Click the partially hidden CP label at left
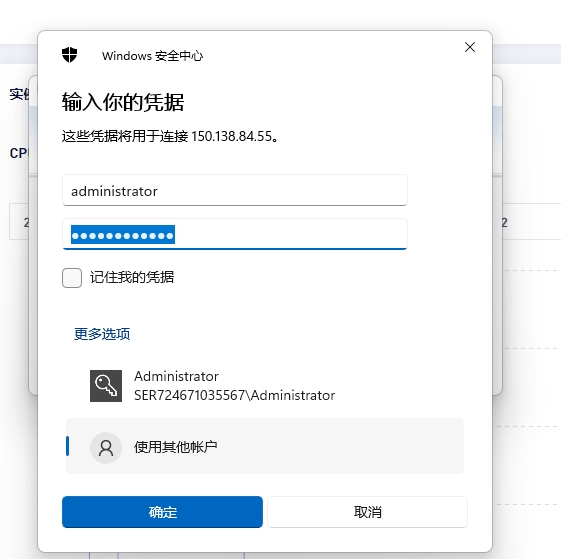Viewport: 561px width, 559px height. [19, 154]
